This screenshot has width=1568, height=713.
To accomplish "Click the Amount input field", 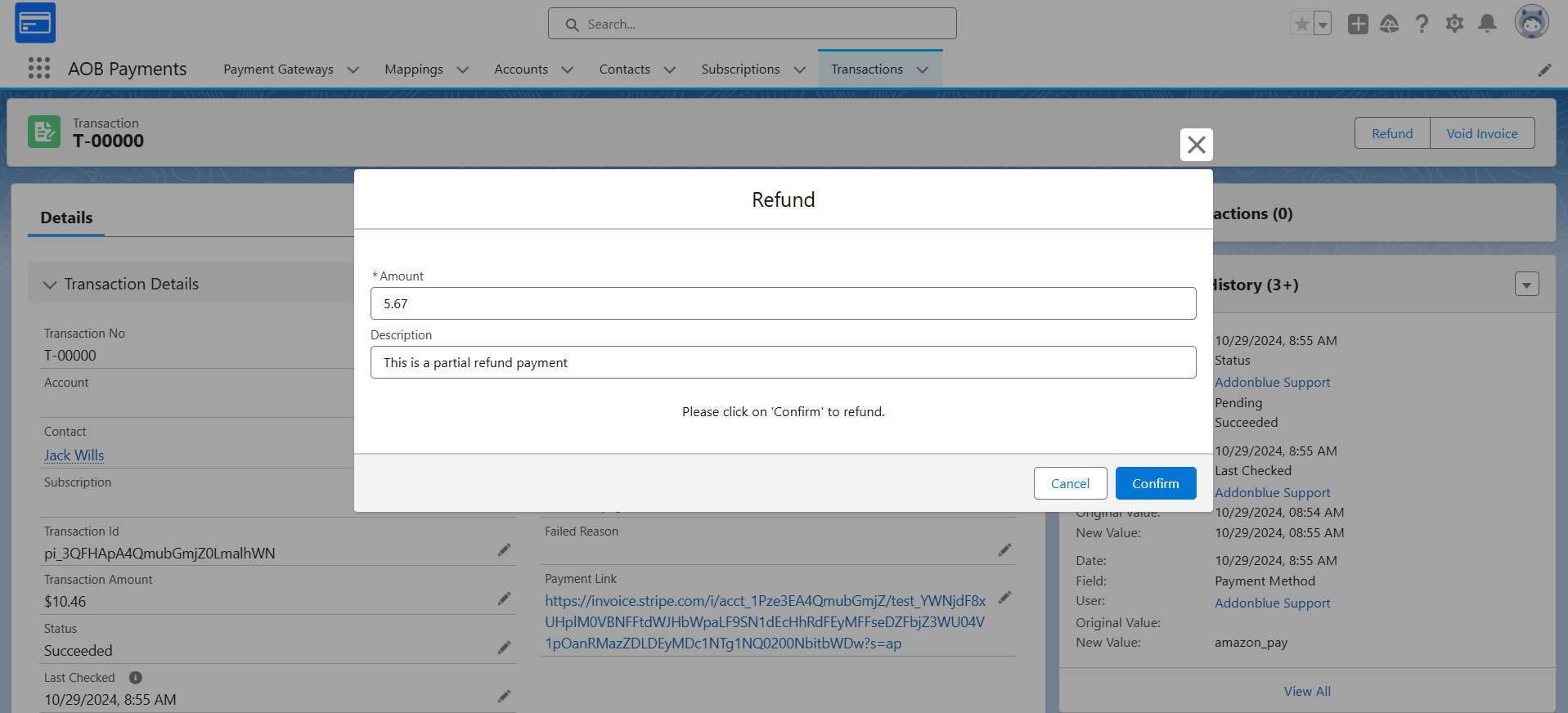I will [783, 303].
